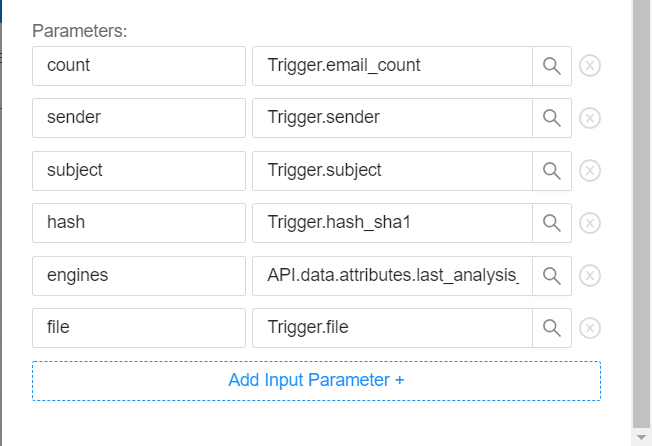Remove the subject parameter

pos(590,171)
